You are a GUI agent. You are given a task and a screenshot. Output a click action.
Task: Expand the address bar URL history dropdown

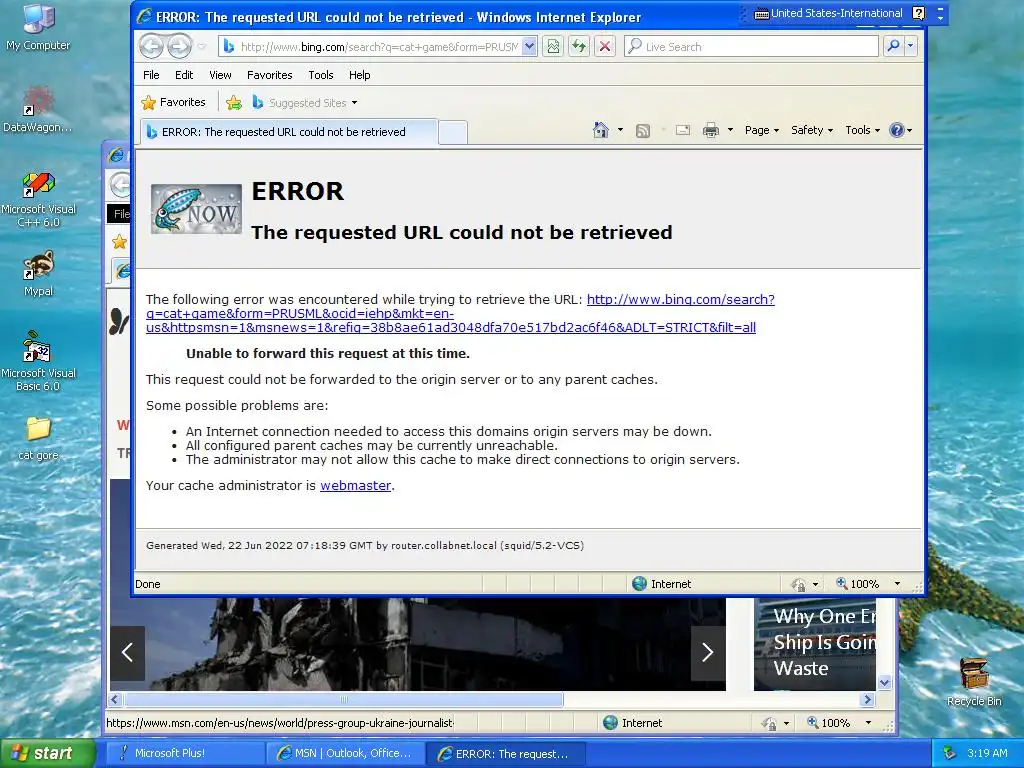pos(530,46)
